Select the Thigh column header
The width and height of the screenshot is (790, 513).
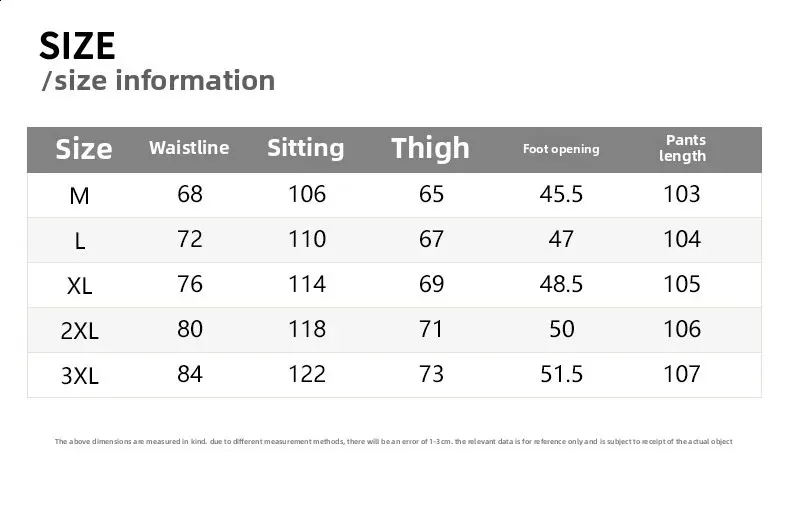tap(430, 148)
